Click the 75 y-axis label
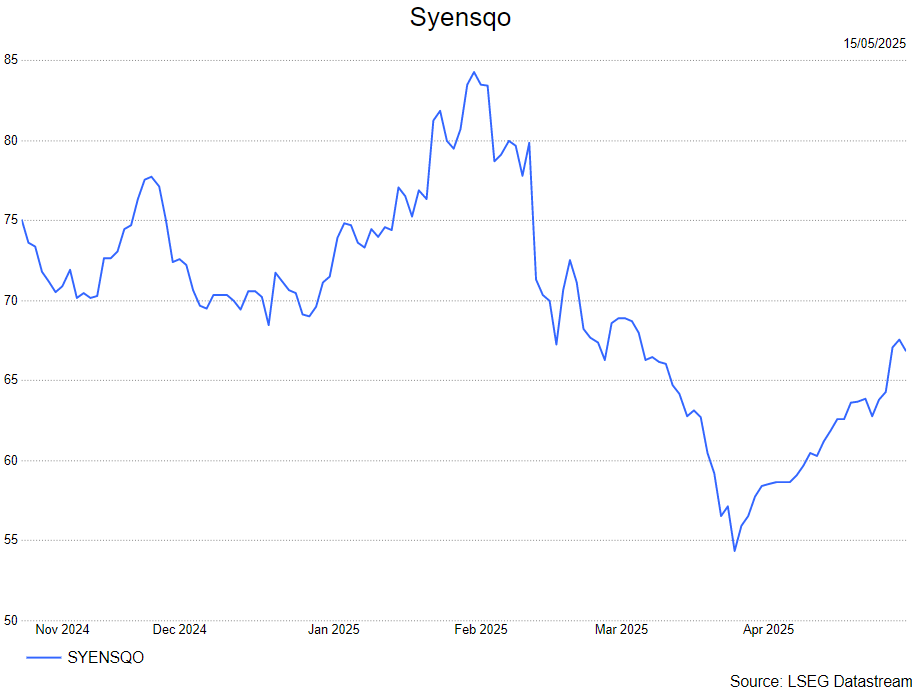This screenshot has height=690, width=912. pyautogui.click(x=10, y=220)
